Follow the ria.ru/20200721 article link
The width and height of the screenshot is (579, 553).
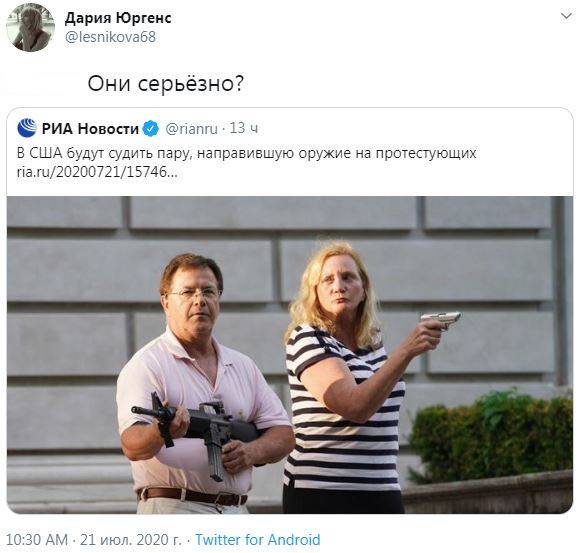tap(97, 172)
